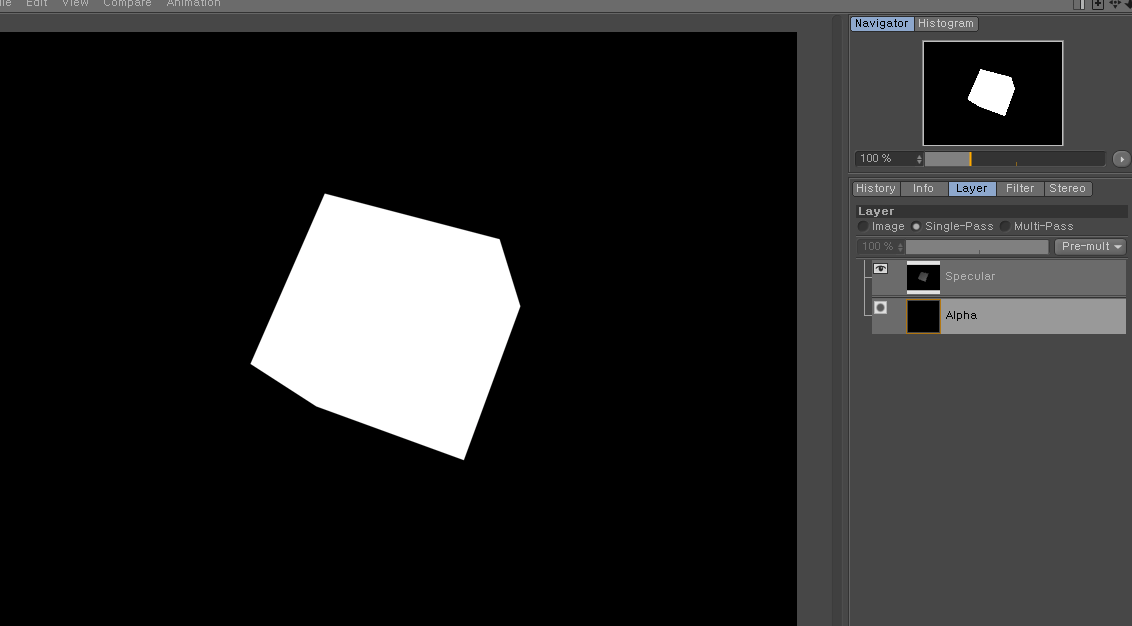The image size is (1132, 626).
Task: Open the Compare menu
Action: 127,4
